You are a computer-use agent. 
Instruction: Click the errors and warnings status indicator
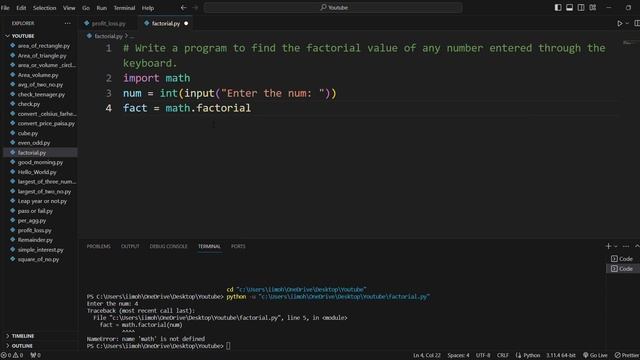(12, 355)
